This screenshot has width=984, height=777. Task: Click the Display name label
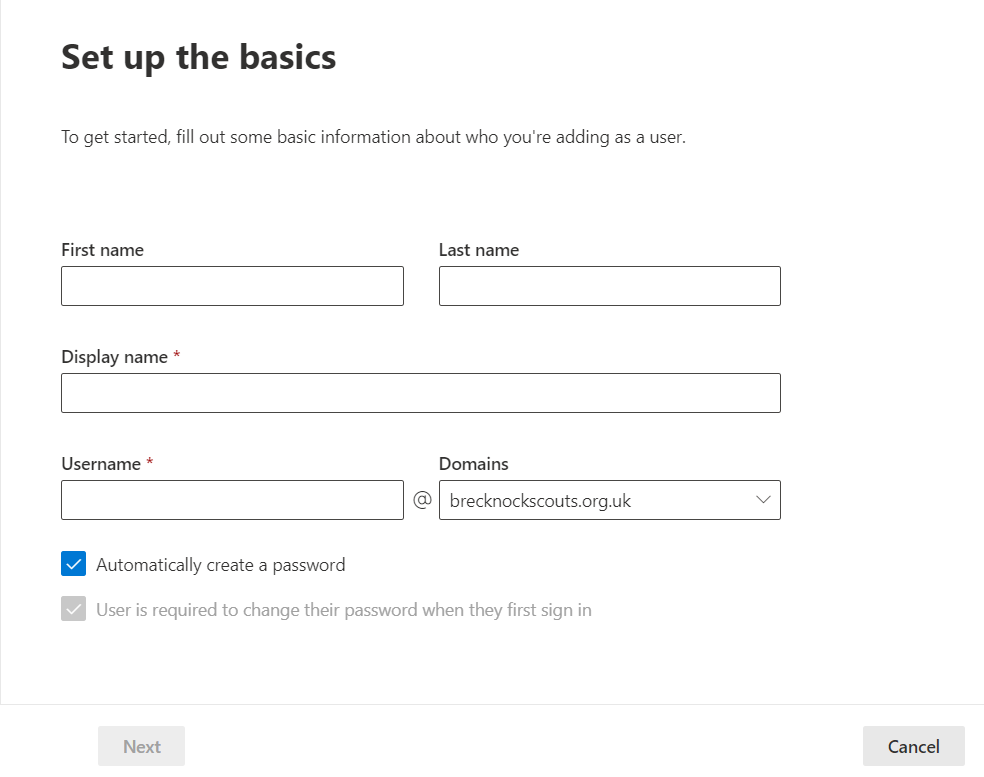click(114, 357)
